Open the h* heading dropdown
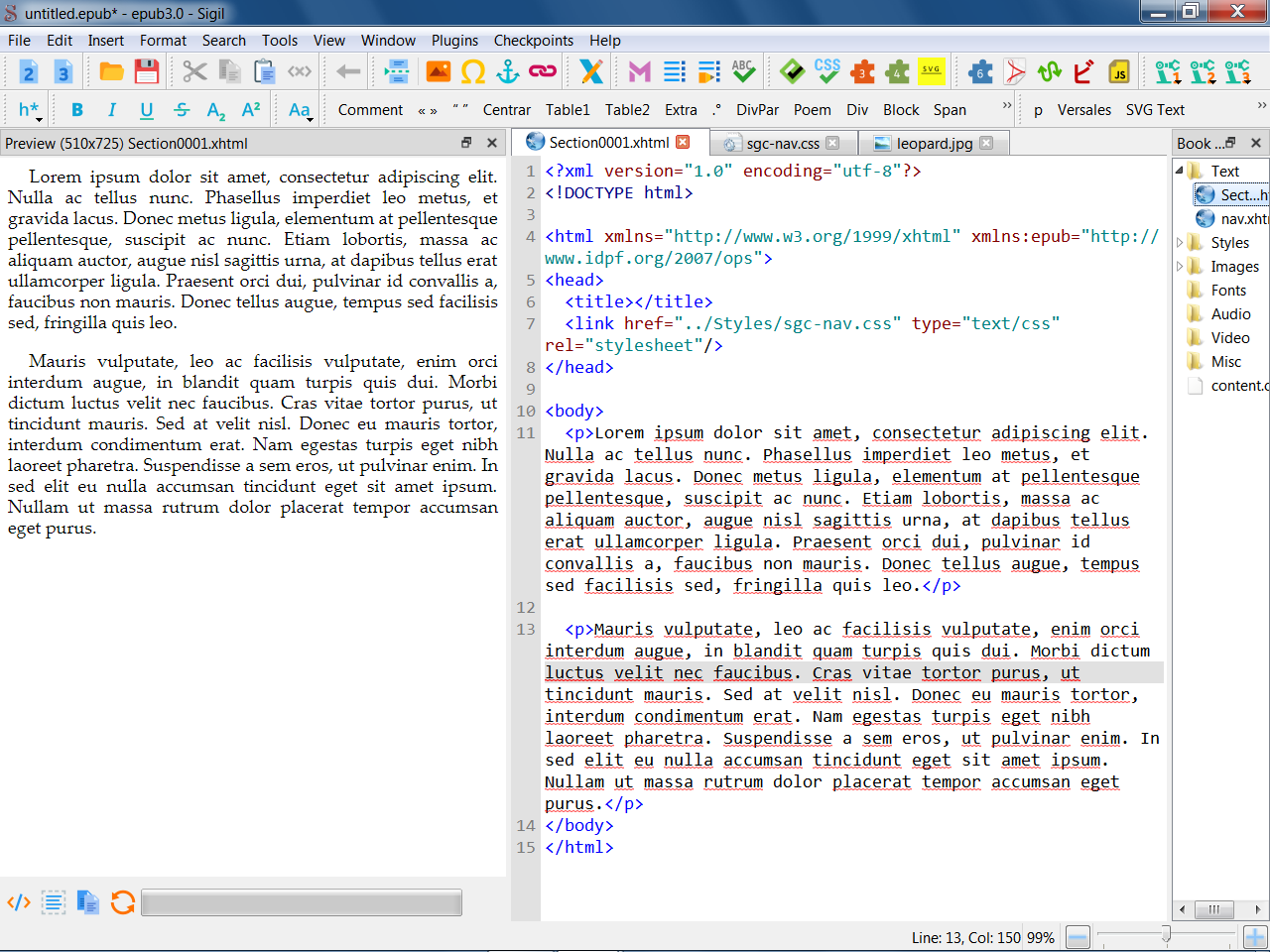Image resolution: width=1270 pixels, height=952 pixels. pyautogui.click(x=29, y=110)
